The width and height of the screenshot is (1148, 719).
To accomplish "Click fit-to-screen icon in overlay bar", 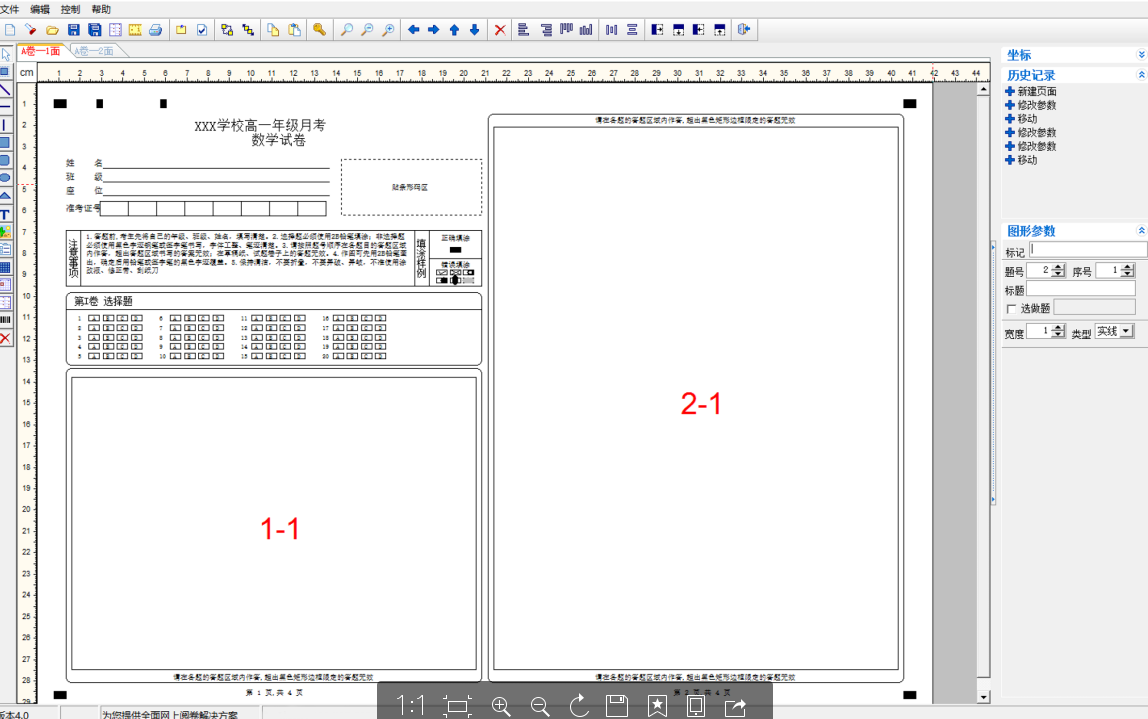I will [458, 706].
